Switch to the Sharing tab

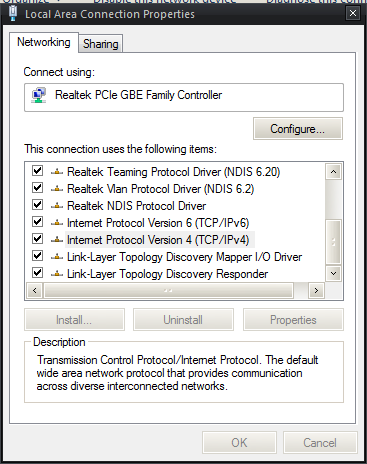tap(101, 44)
